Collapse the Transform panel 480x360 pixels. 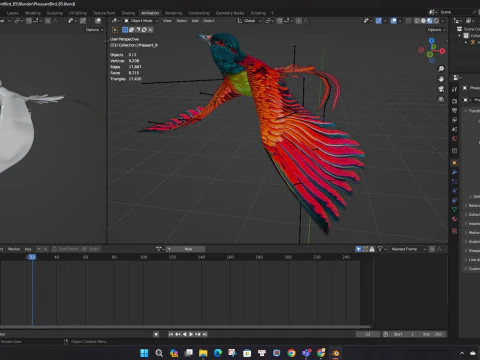tap(472, 111)
